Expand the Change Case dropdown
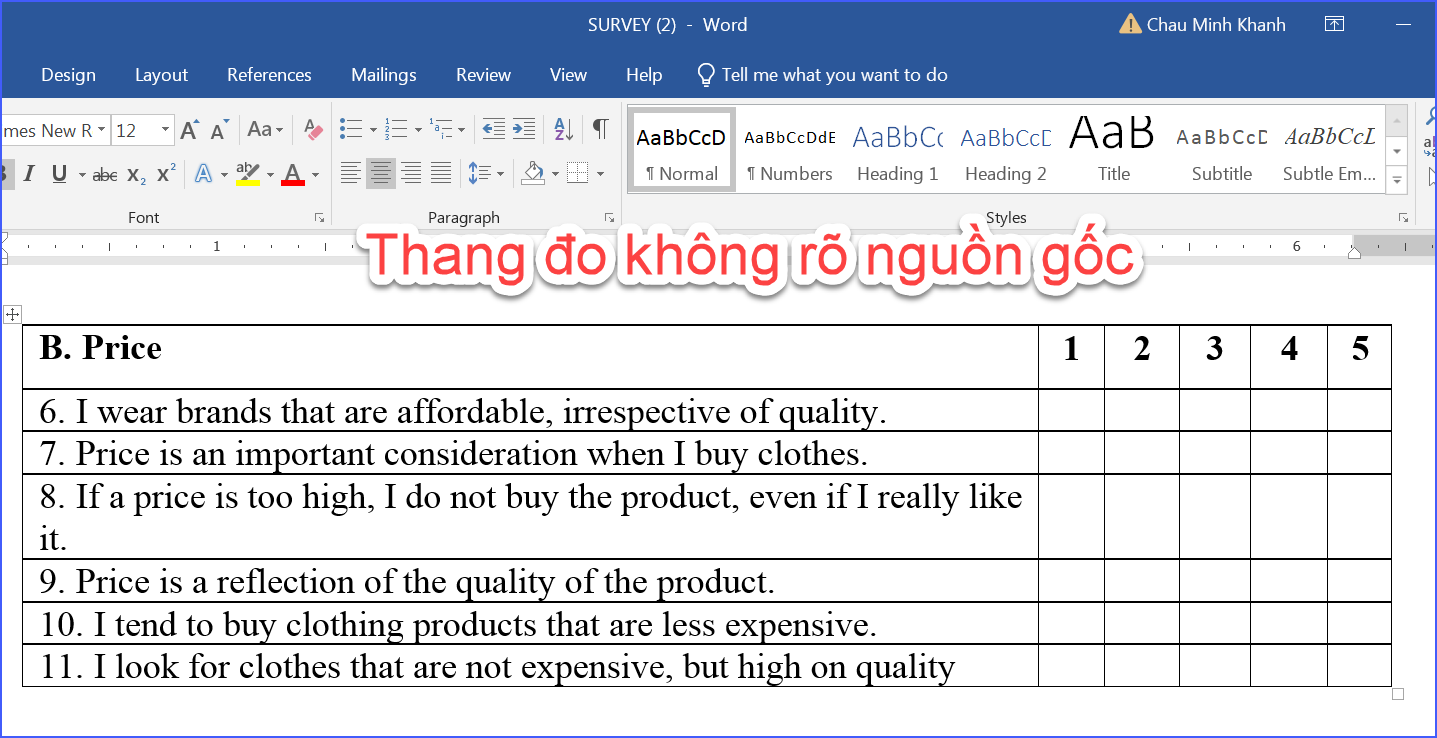 (x=265, y=130)
